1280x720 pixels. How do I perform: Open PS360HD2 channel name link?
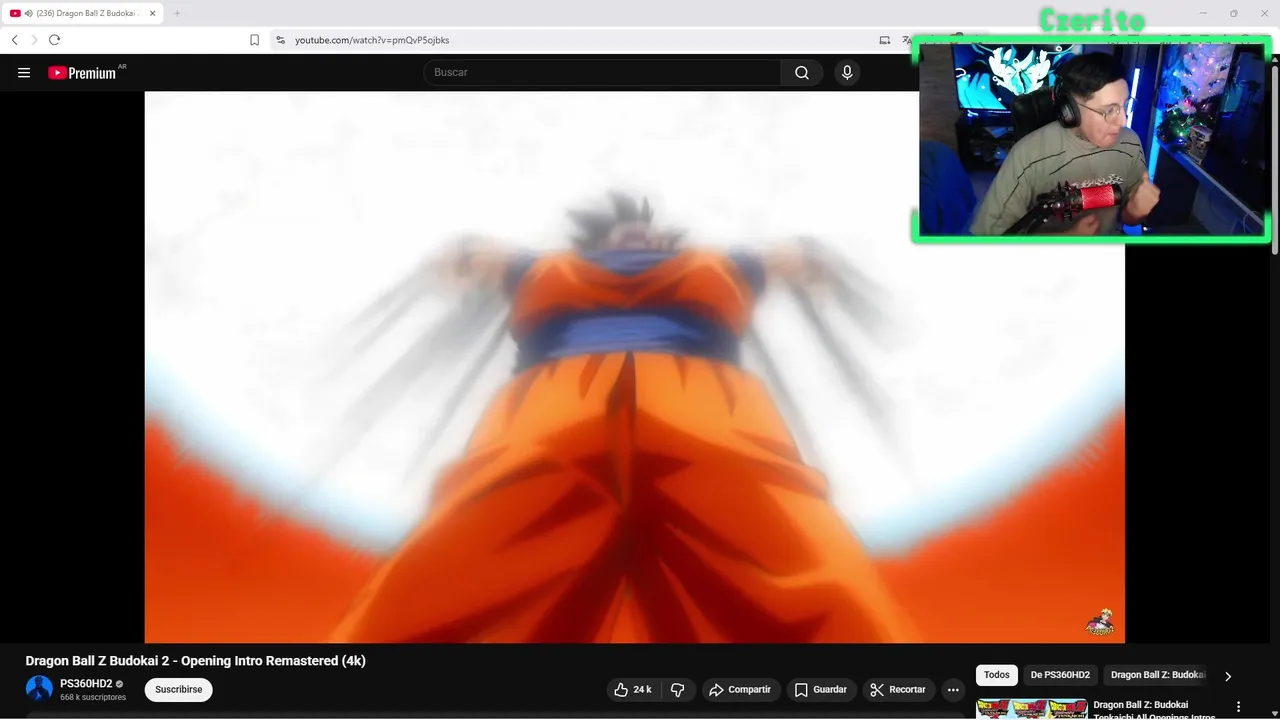86,684
